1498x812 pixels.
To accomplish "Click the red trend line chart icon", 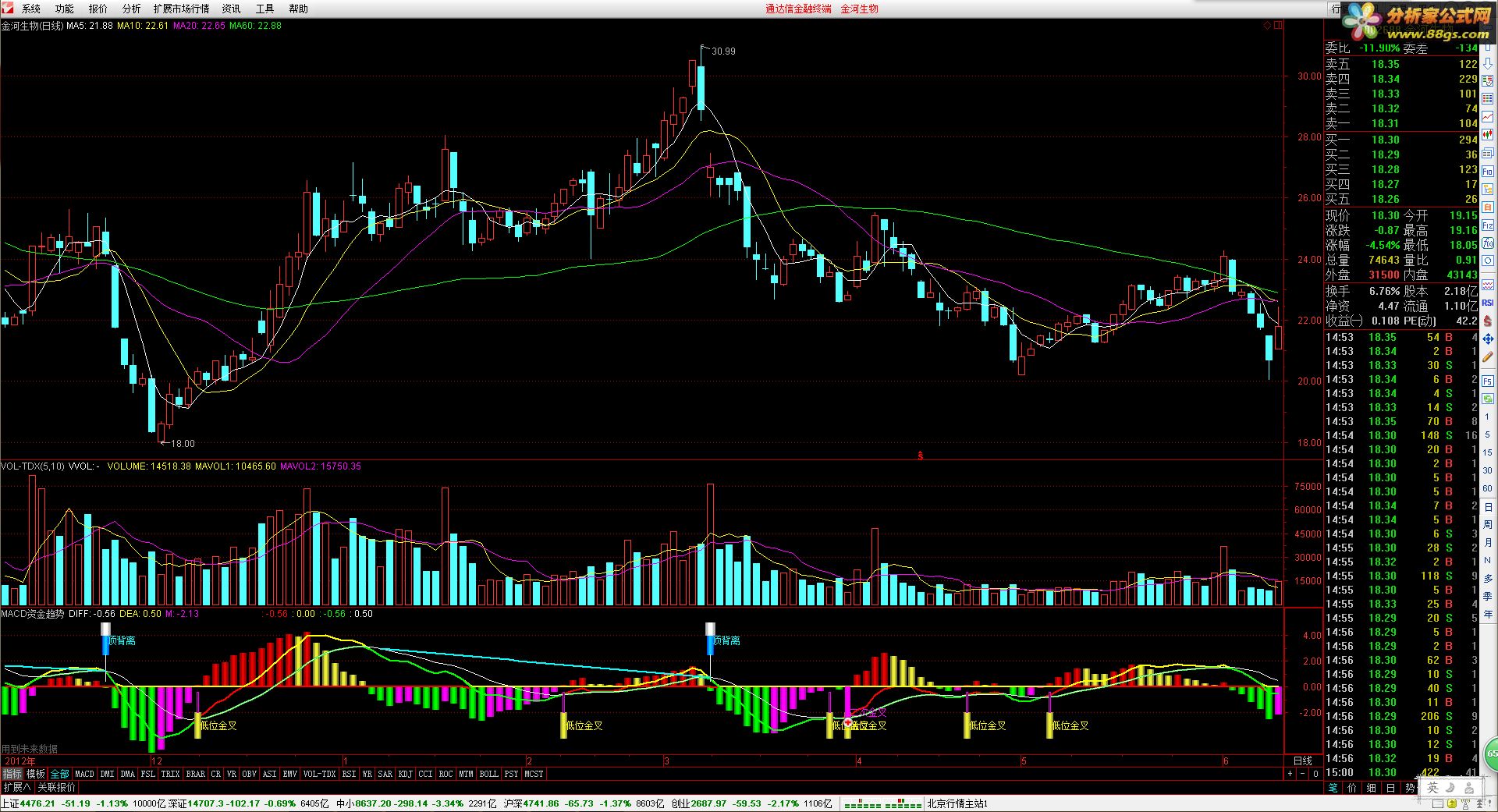I will [x=1488, y=117].
